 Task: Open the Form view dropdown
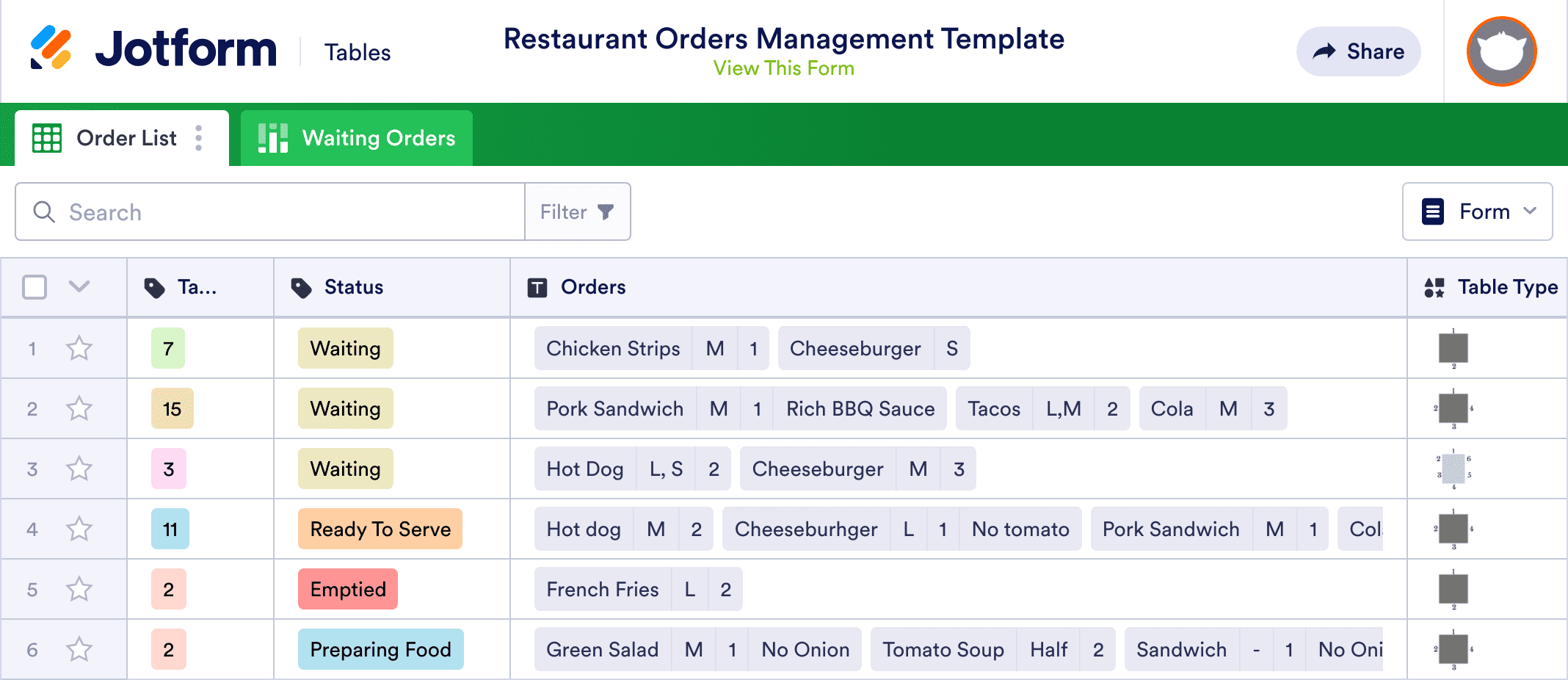[1477, 212]
